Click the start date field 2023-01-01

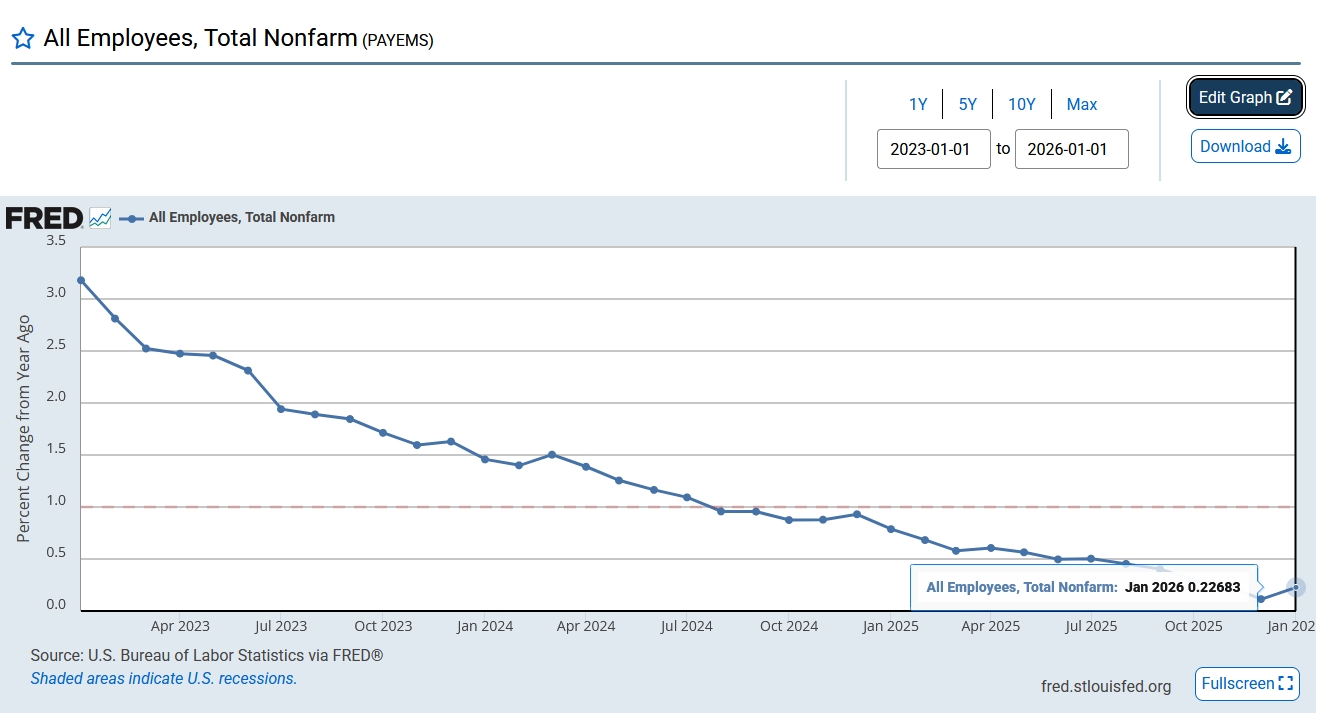click(933, 149)
